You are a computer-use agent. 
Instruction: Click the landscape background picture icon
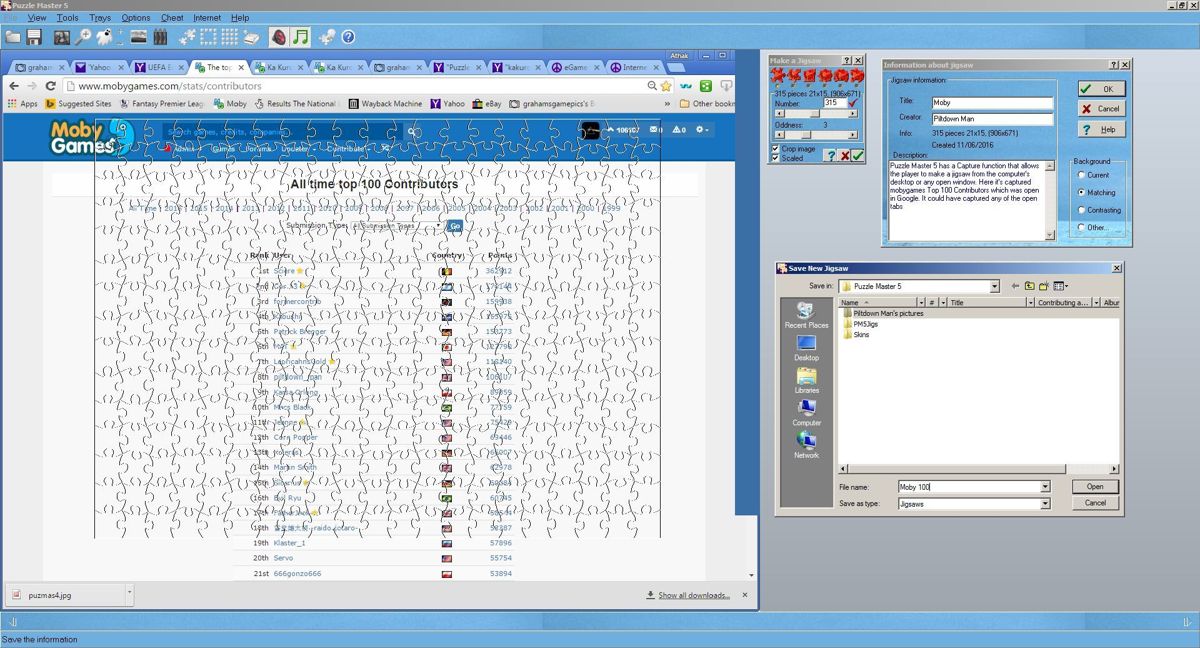pyautogui.click(x=138, y=37)
